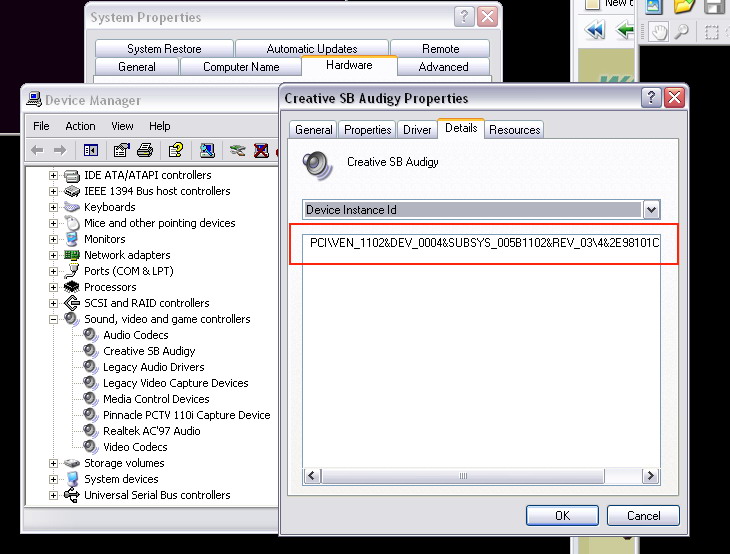
Task: Click the Help question-mark toolbar icon
Action: click(x=176, y=150)
